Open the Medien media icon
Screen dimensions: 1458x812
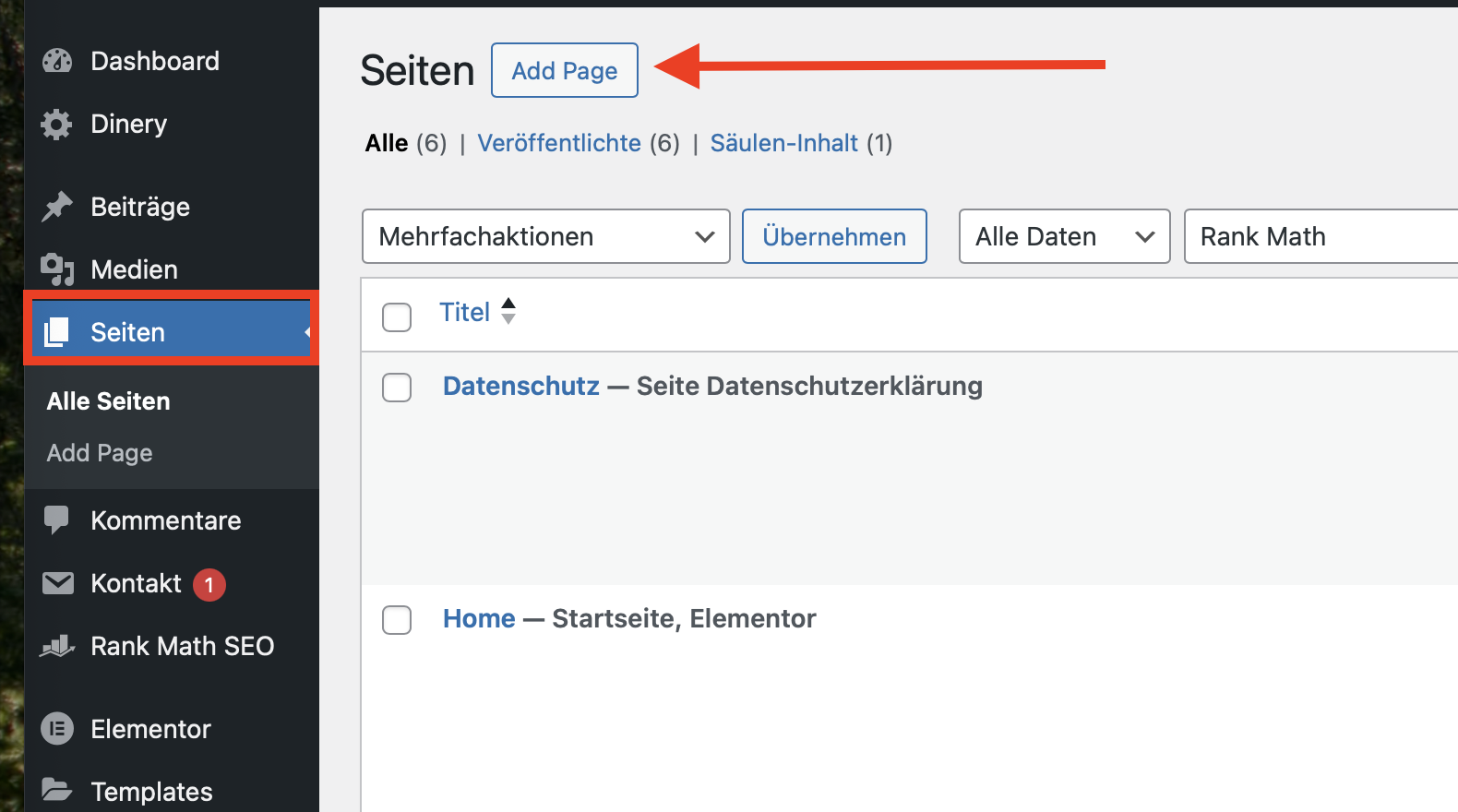57,269
